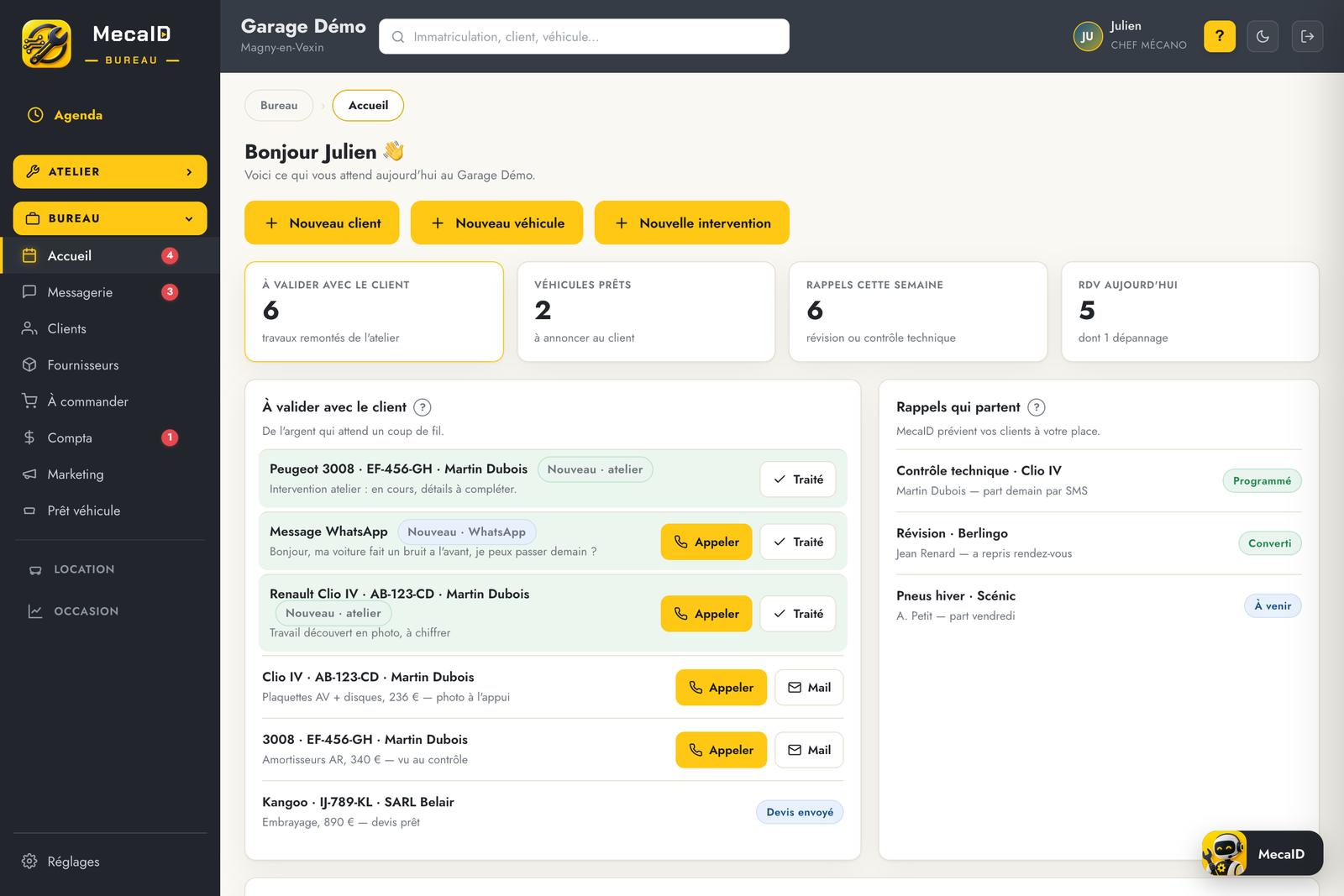The image size is (1344, 896).
Task: Toggle dark mode with moon icon
Action: click(1263, 36)
